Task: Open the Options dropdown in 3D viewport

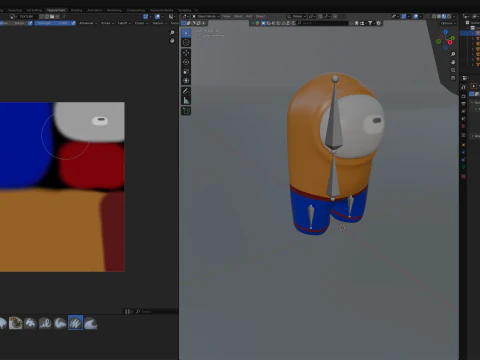Action: click(448, 23)
